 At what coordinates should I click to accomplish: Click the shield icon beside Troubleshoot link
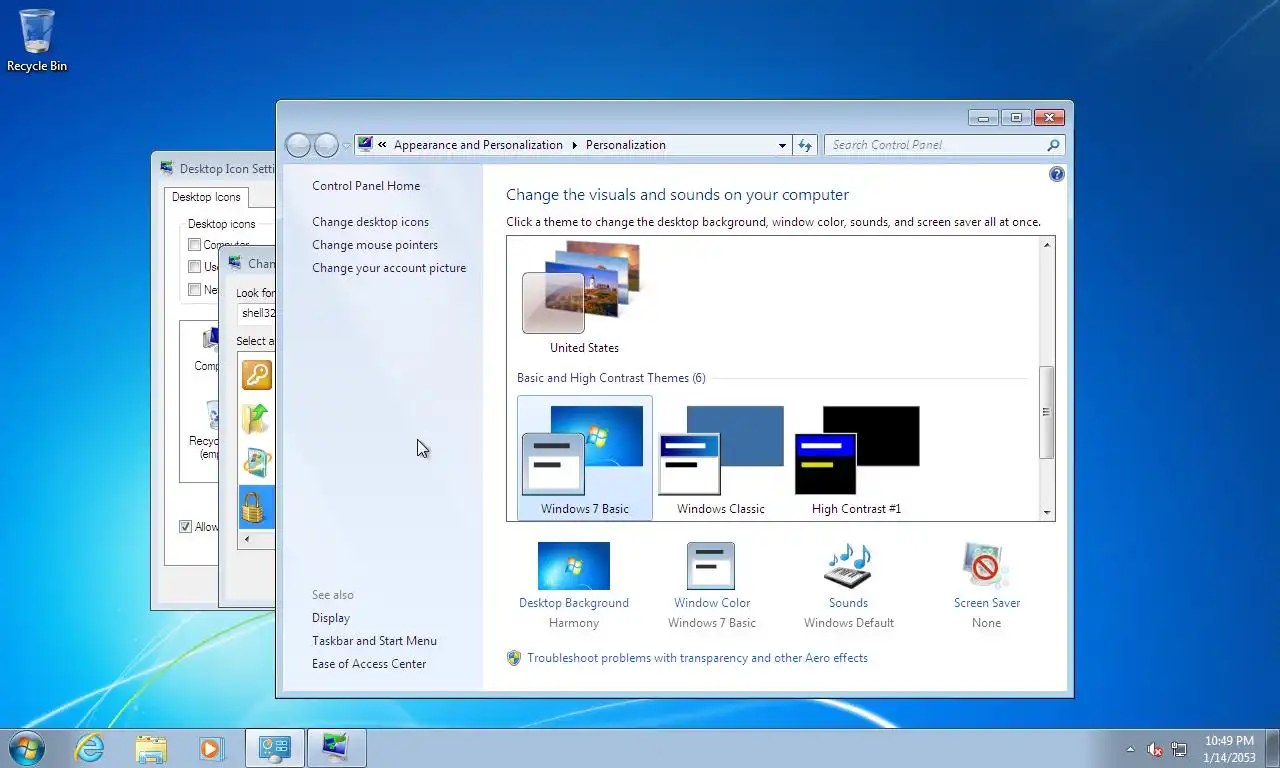pyautogui.click(x=514, y=658)
